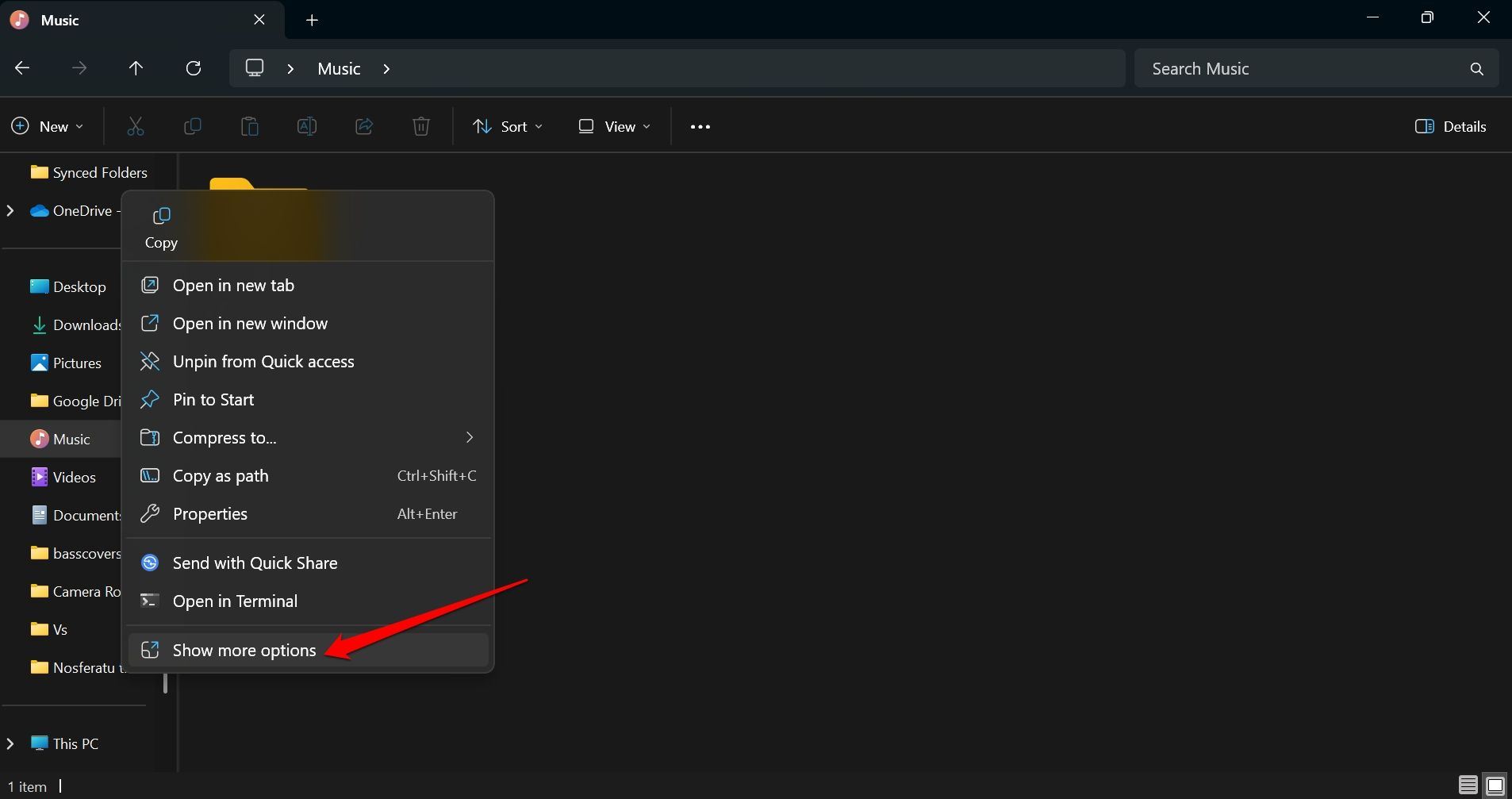This screenshot has width=1512, height=799.
Task: Open the See more ellipsis menu
Action: 700,127
